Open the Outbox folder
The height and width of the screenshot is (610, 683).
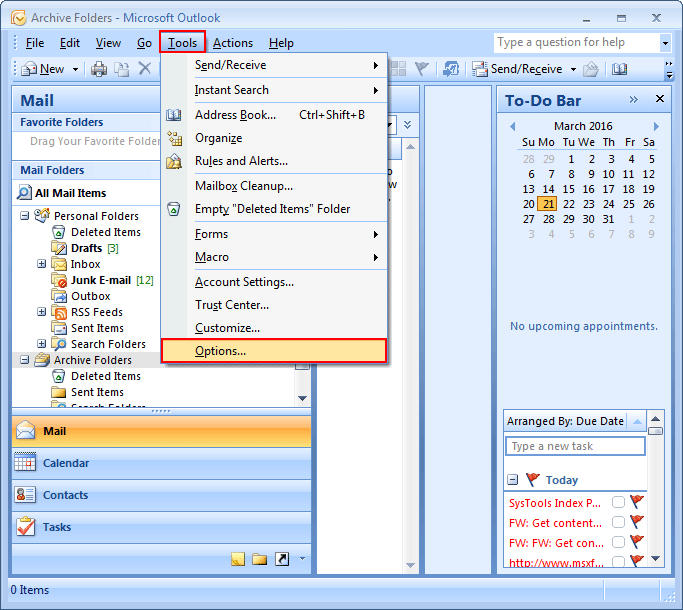tap(91, 296)
